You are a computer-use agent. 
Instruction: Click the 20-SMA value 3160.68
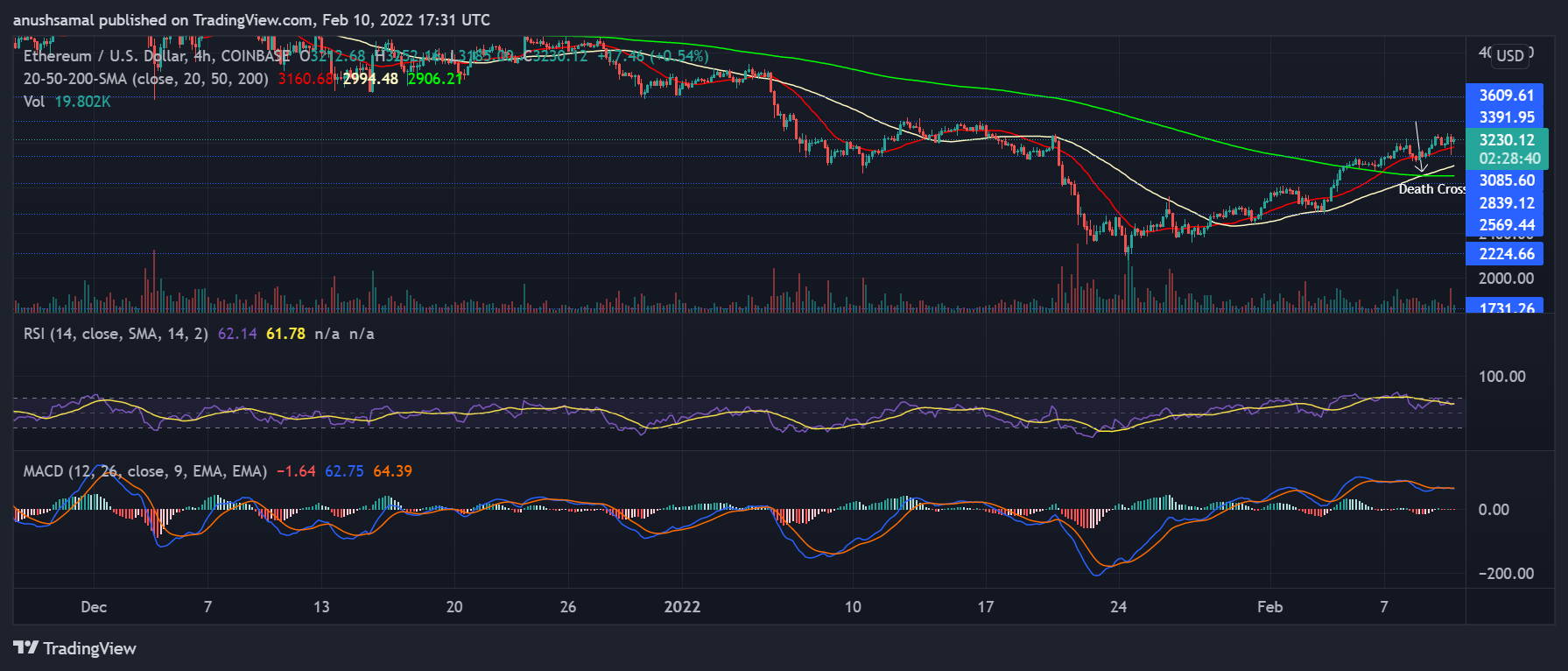click(x=306, y=79)
